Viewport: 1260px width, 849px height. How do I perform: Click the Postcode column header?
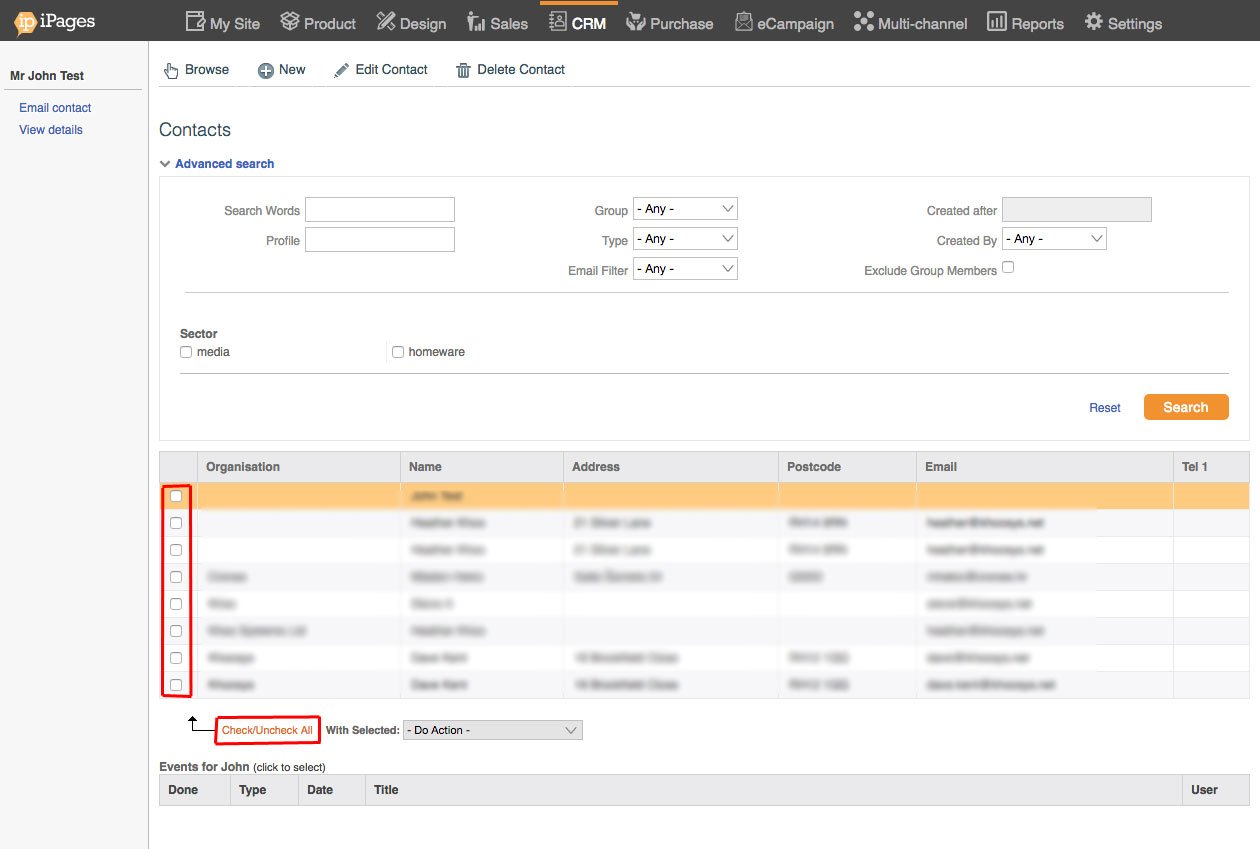pos(847,467)
